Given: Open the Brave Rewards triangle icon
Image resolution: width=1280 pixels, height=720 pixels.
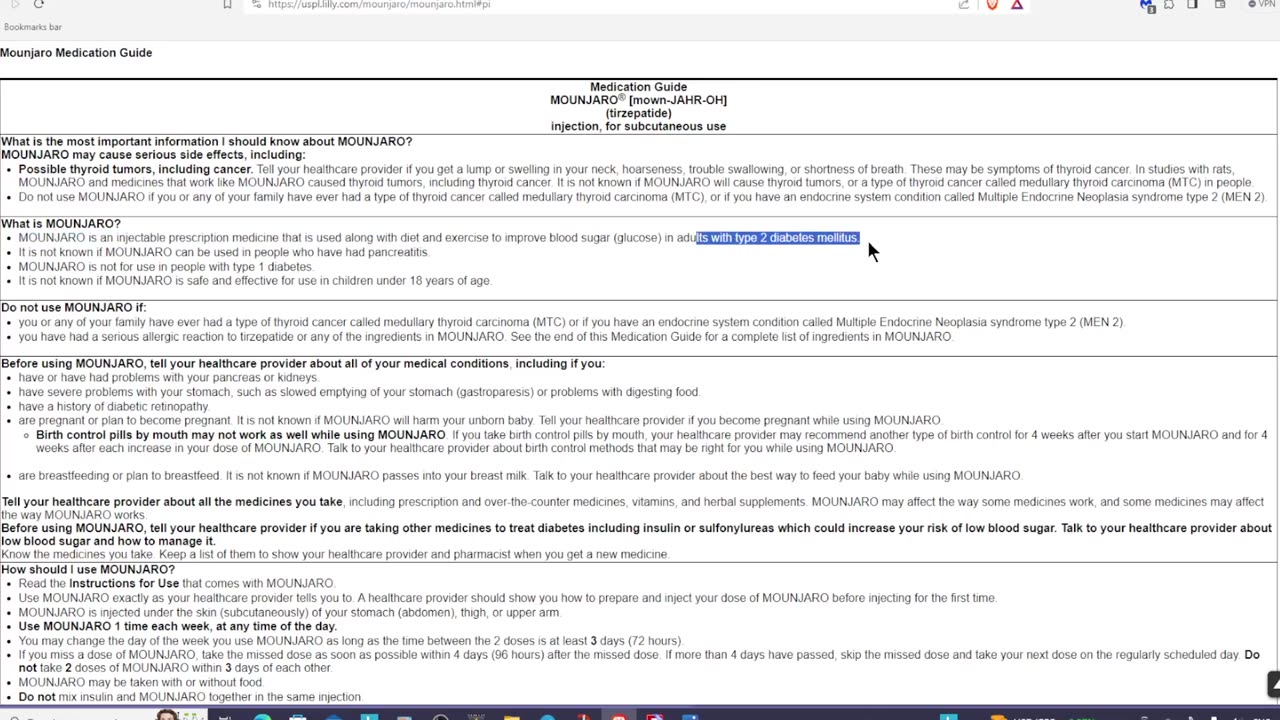Looking at the screenshot, I should 1017,4.
